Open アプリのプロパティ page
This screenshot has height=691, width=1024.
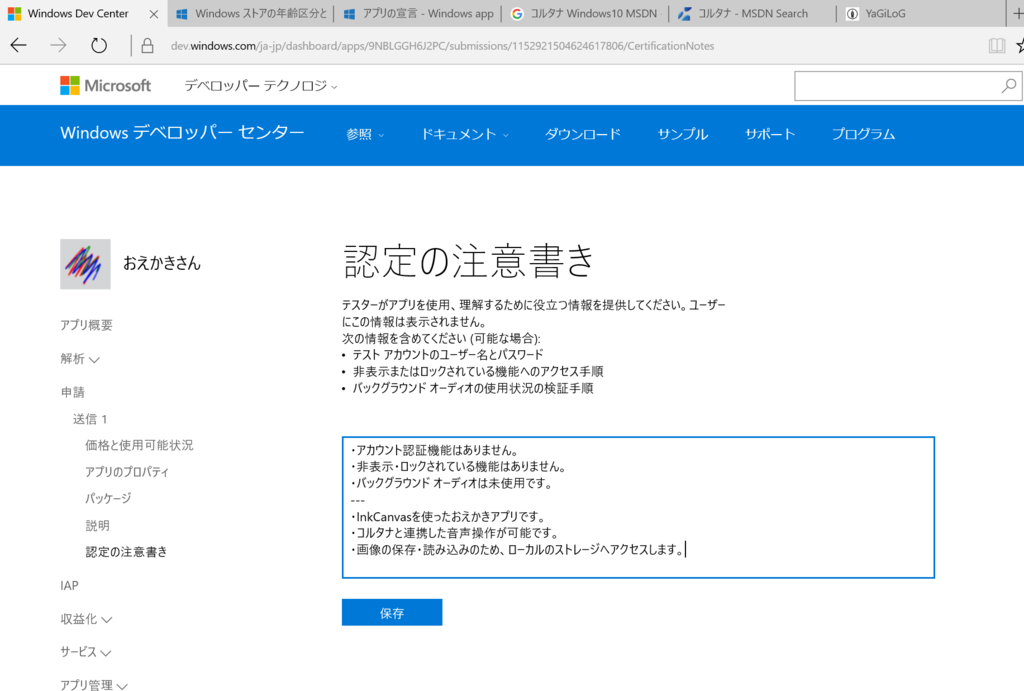click(127, 472)
